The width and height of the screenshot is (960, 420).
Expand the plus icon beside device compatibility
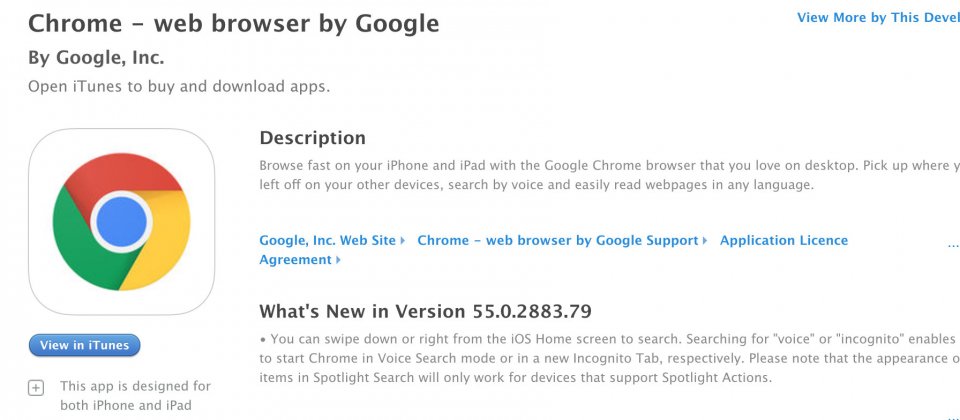(36, 388)
